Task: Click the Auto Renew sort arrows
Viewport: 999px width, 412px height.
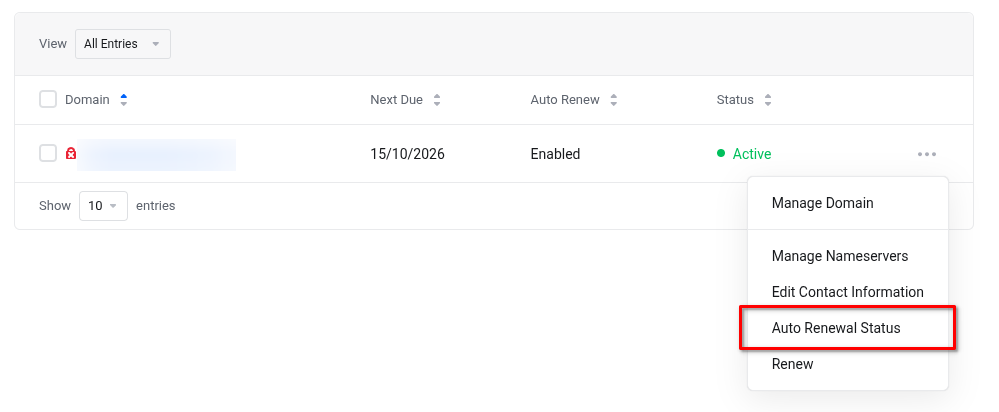Action: pos(614,100)
